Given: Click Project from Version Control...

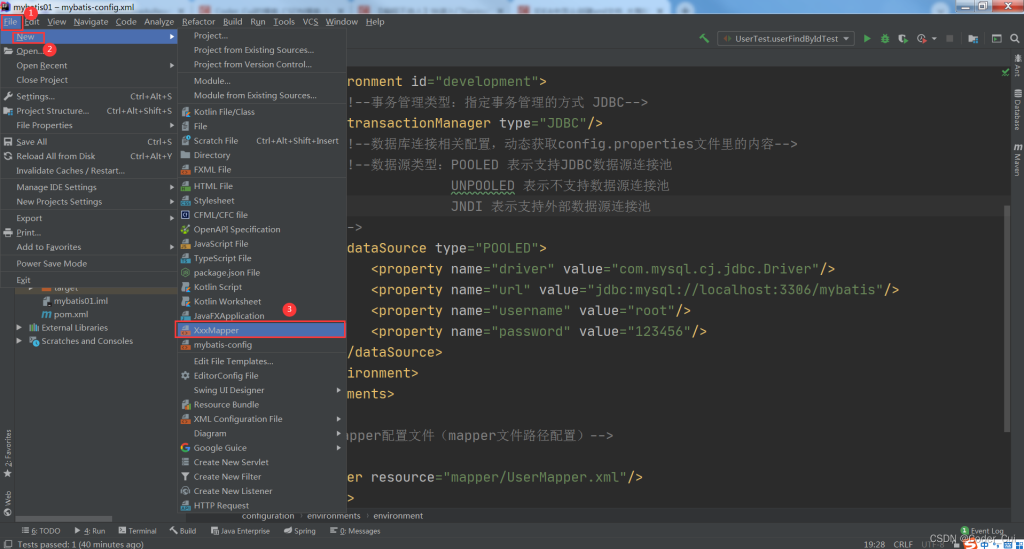Looking at the screenshot, I should point(261,64).
